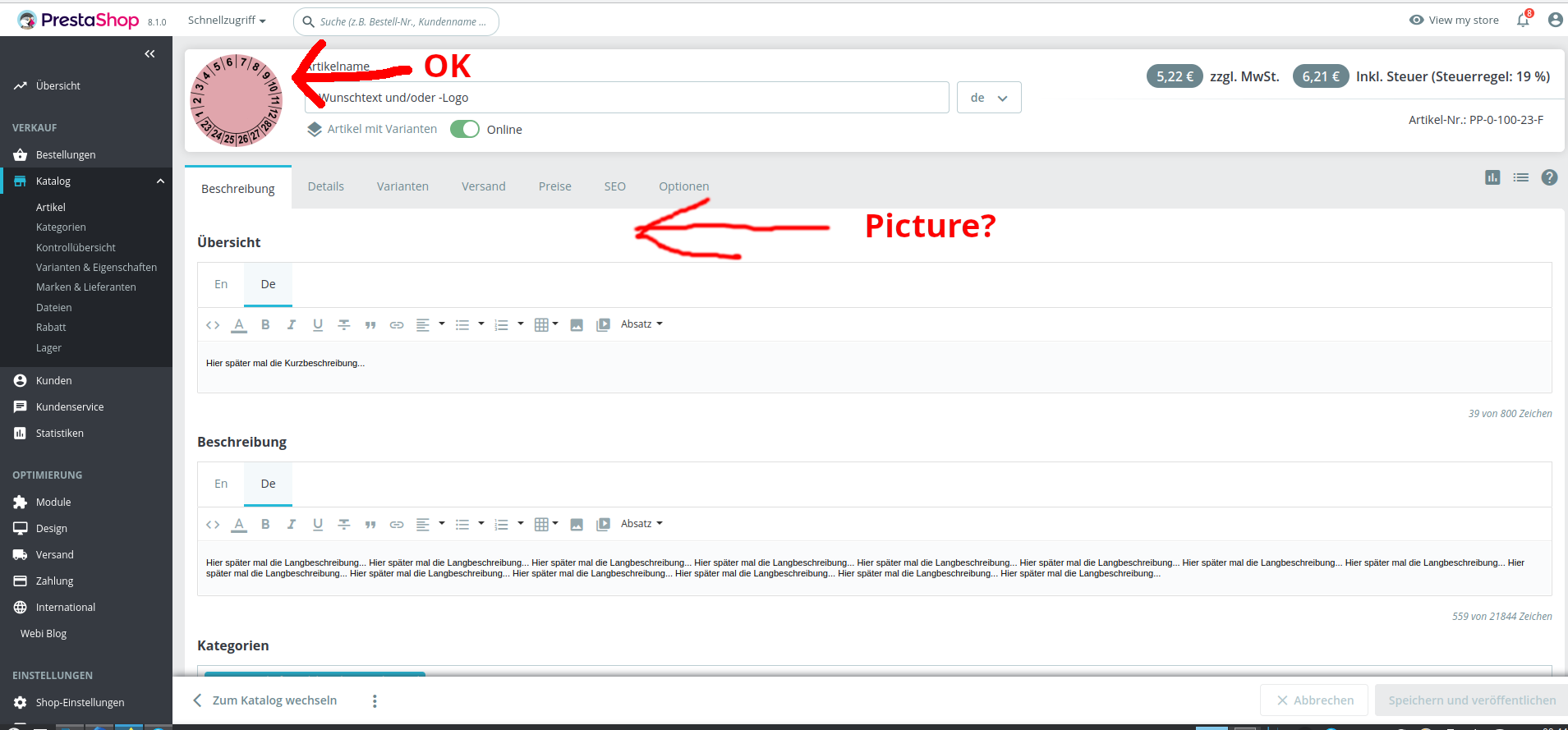The height and width of the screenshot is (730, 1568).
Task: Click Zum Katalog wechseln link
Action: pyautogui.click(x=264, y=700)
